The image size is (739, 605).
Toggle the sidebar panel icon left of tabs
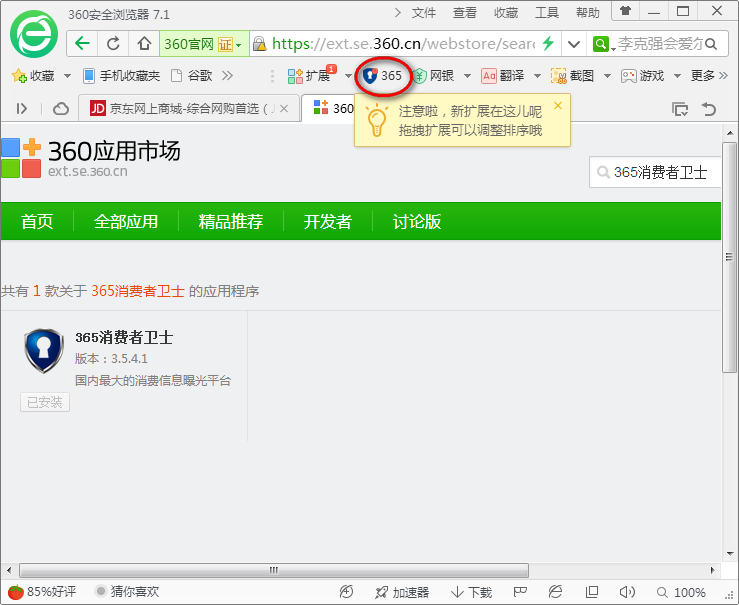pos(21,109)
